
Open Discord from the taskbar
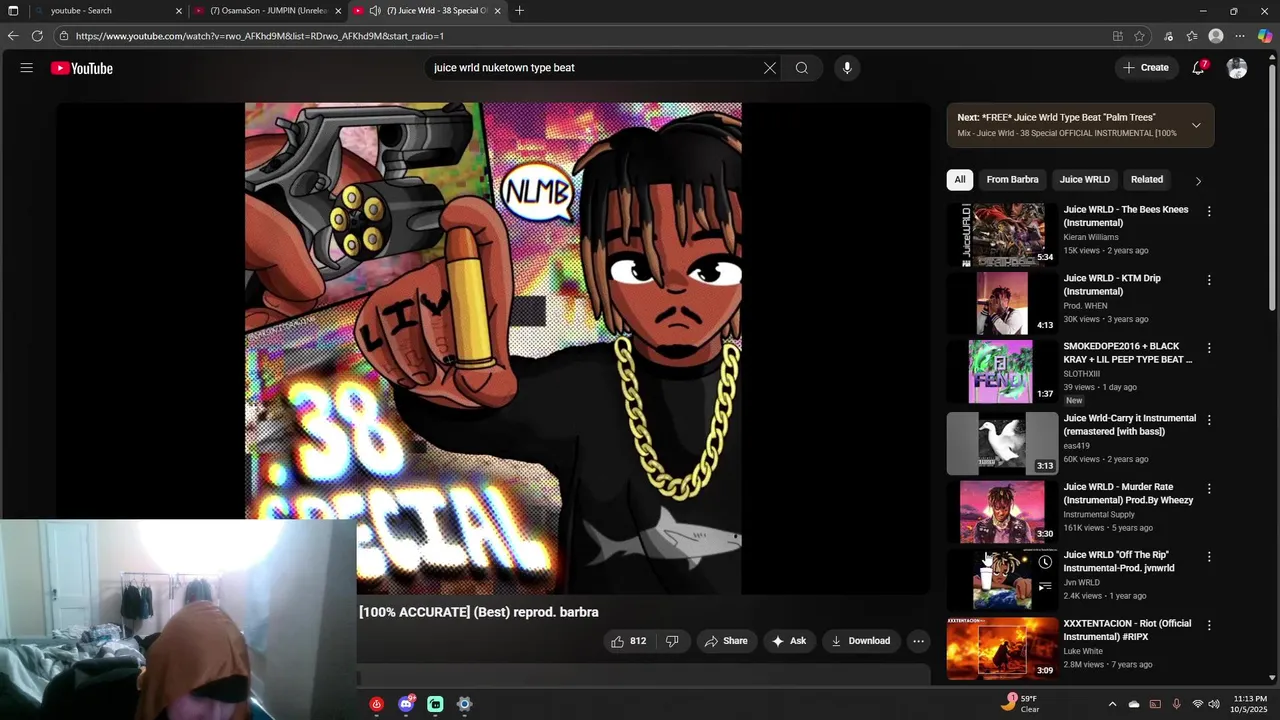[406, 704]
